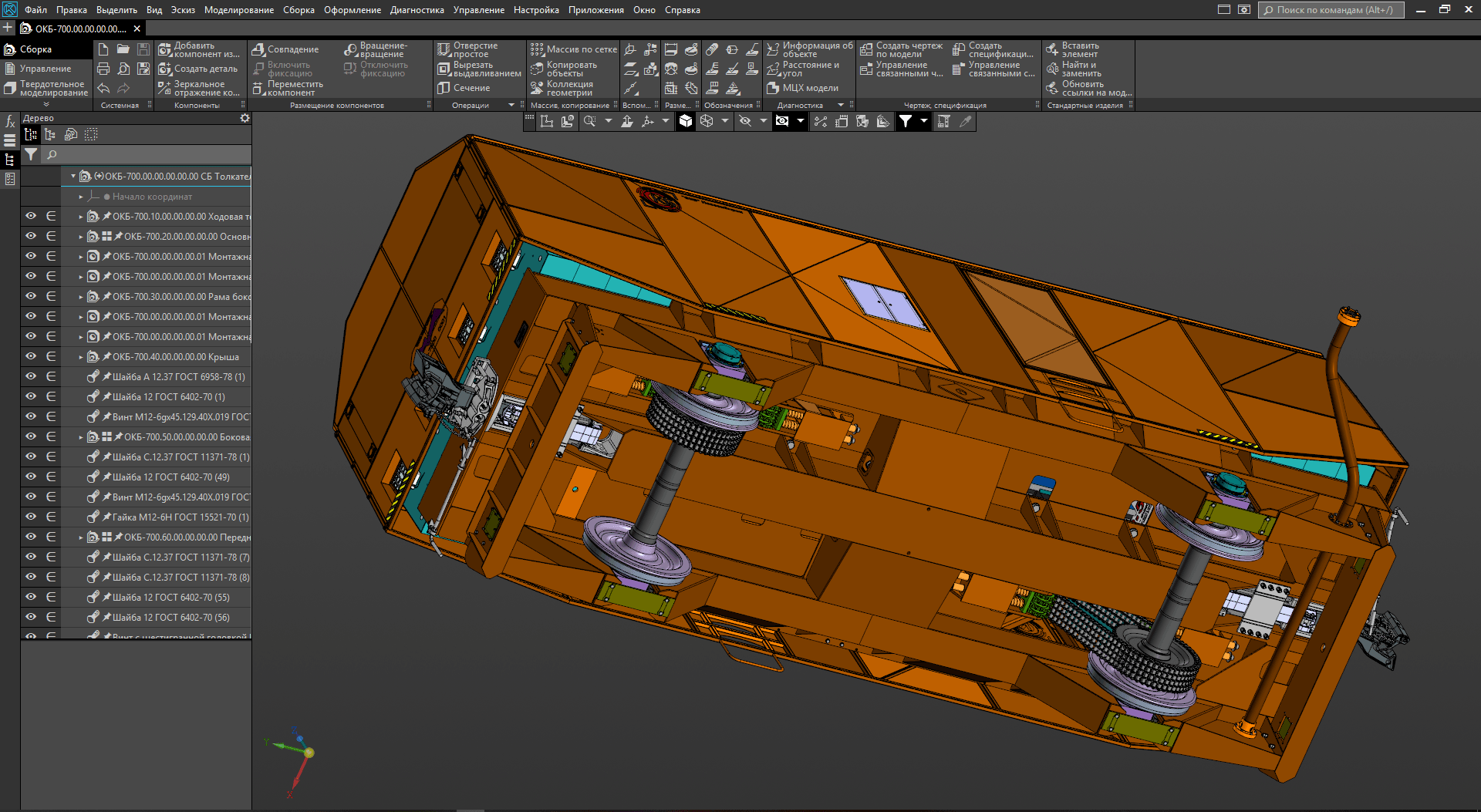Image resolution: width=1481 pixels, height=812 pixels.
Task: Open the Операции group dropdown arrow
Action: [x=511, y=105]
